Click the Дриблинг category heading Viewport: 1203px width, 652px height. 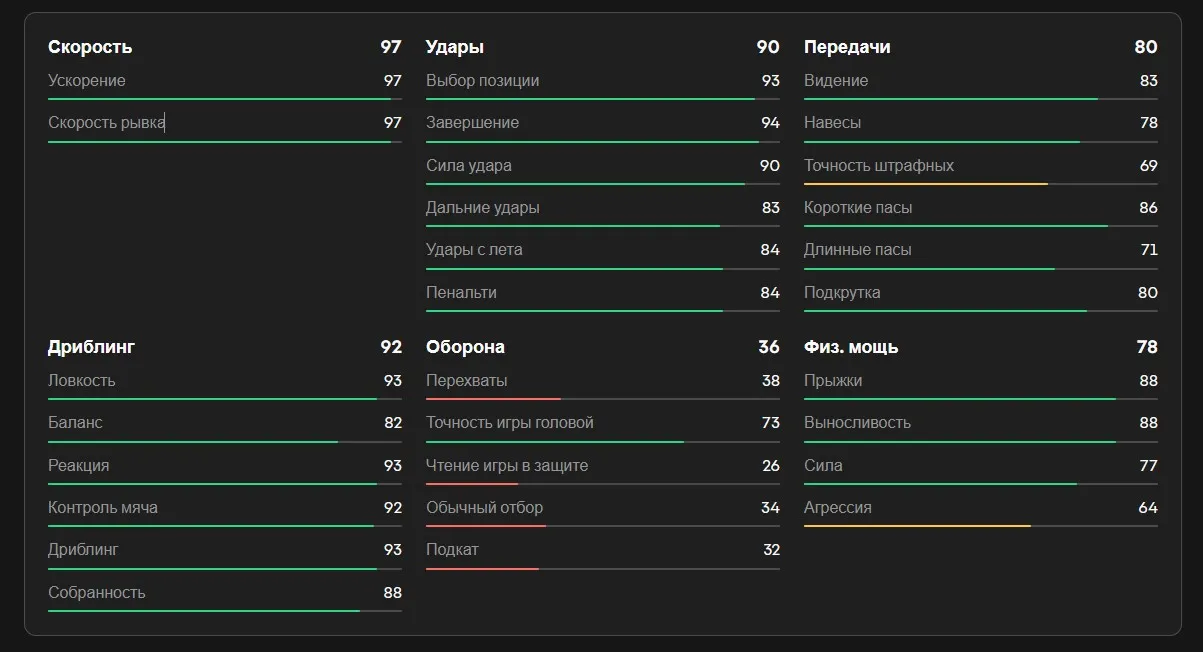[91, 347]
